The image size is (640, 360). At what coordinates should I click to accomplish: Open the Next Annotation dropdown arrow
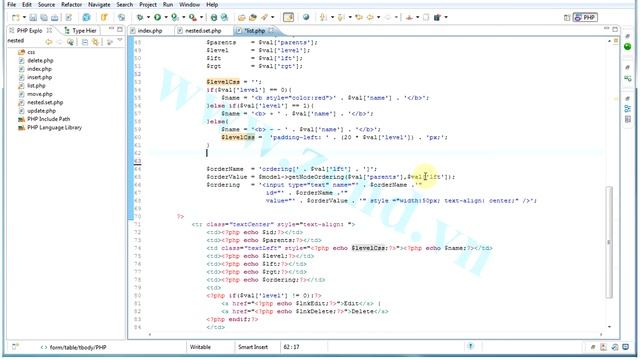[332, 18]
